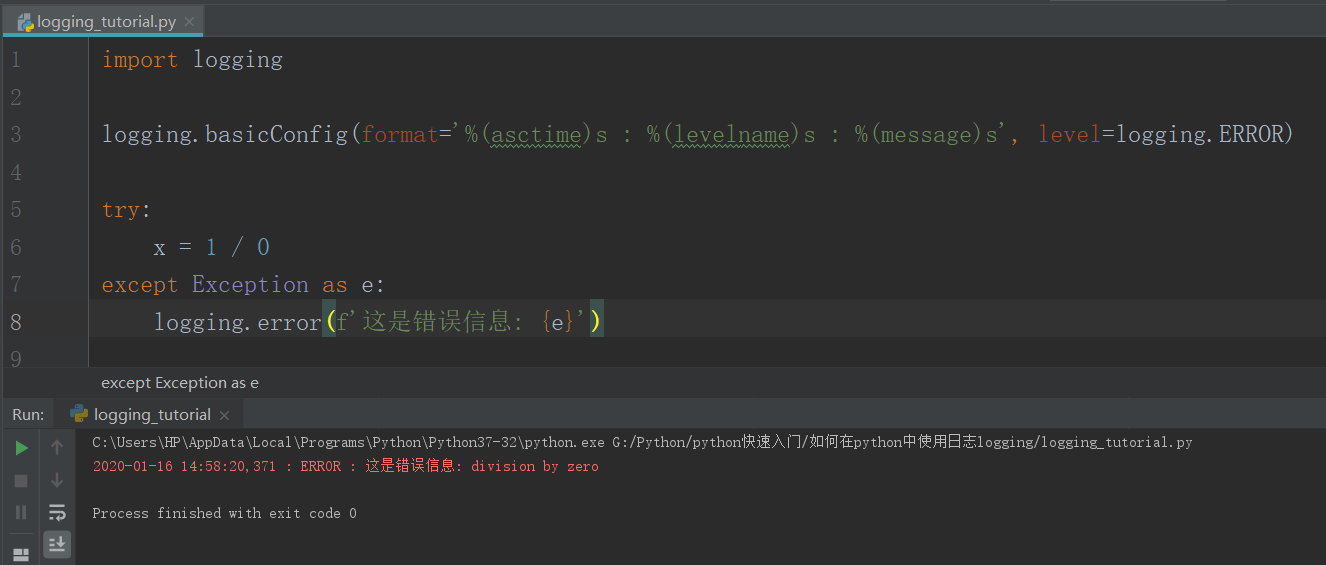Click the 'try:' keyword line
This screenshot has height=565, width=1326.
pyautogui.click(x=126, y=209)
